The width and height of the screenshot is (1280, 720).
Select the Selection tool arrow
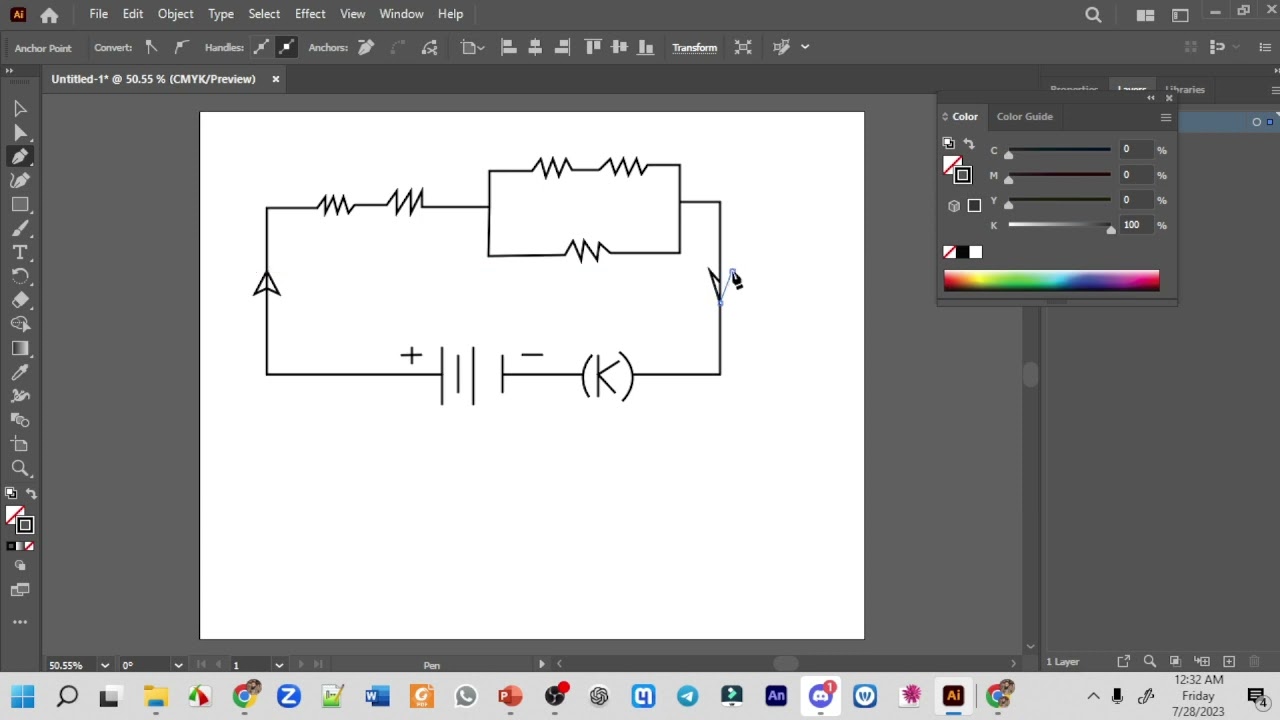(20, 108)
